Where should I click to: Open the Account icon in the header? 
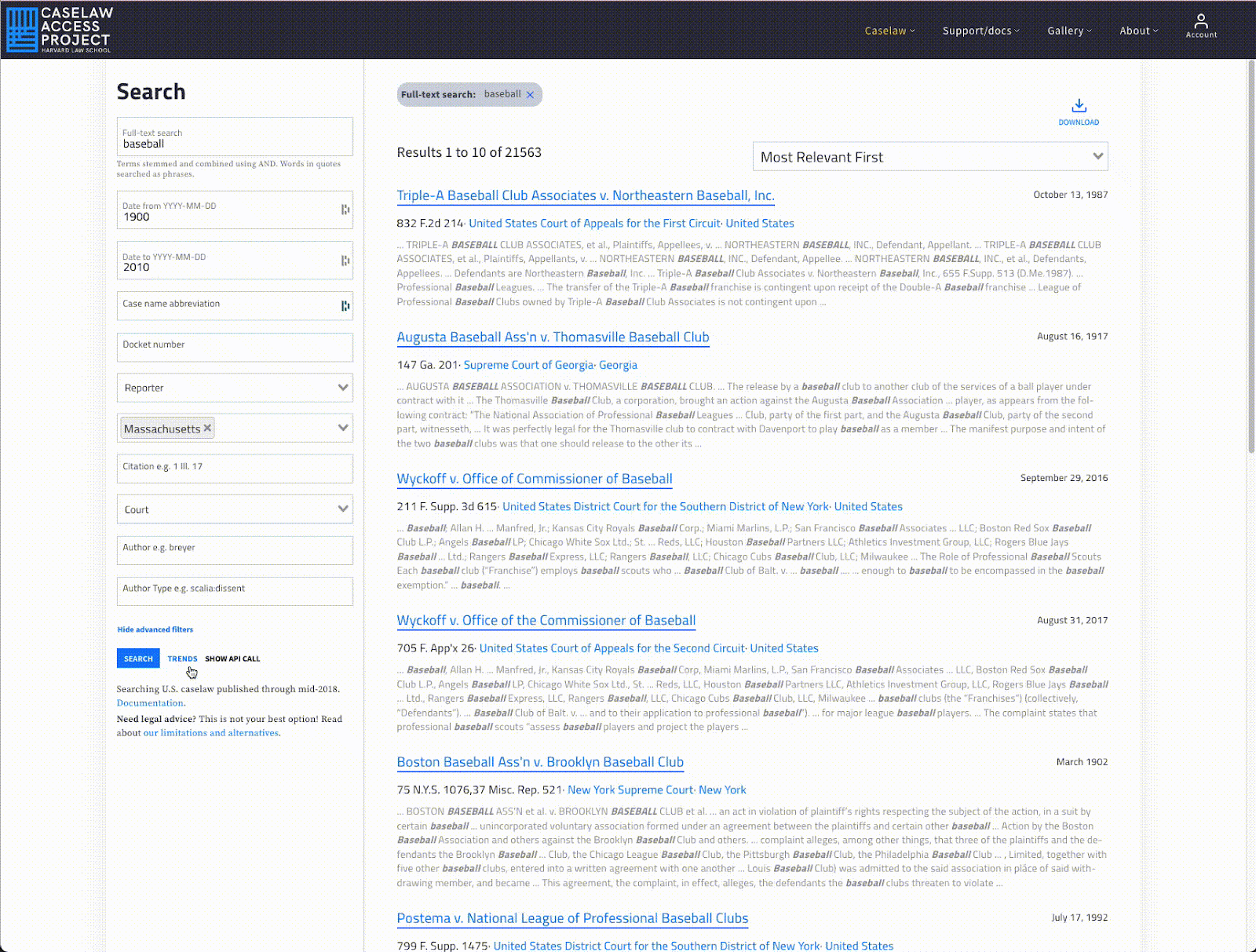(1201, 24)
